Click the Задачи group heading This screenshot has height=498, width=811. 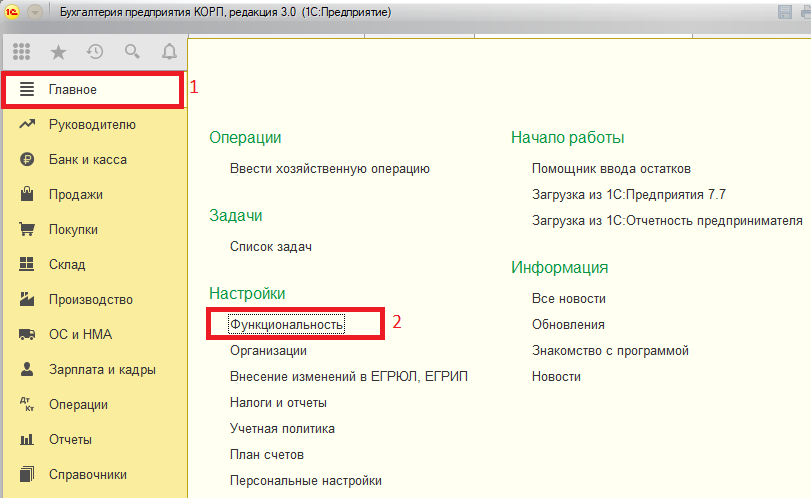click(235, 215)
